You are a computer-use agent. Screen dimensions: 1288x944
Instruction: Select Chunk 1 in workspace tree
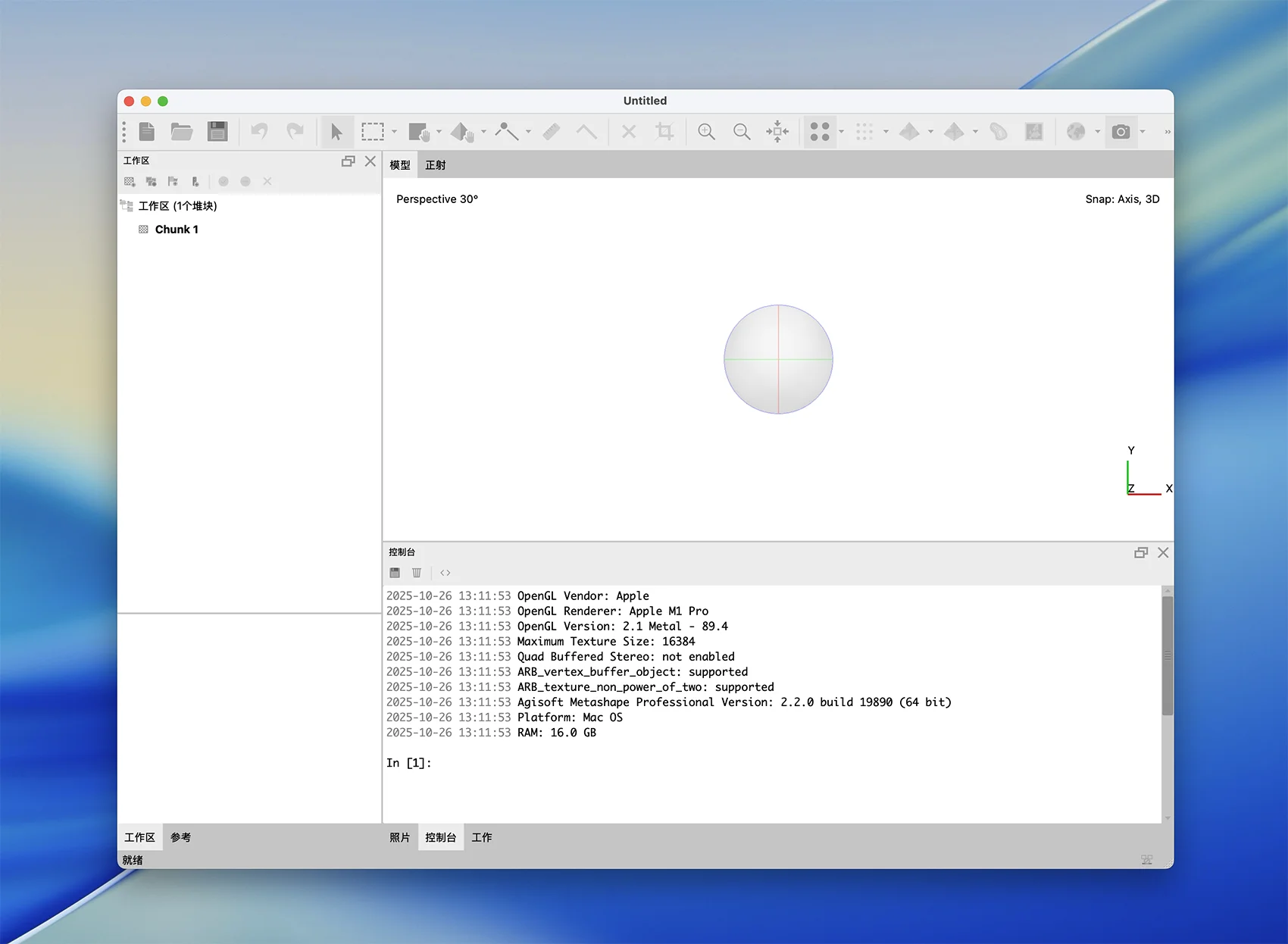click(177, 230)
